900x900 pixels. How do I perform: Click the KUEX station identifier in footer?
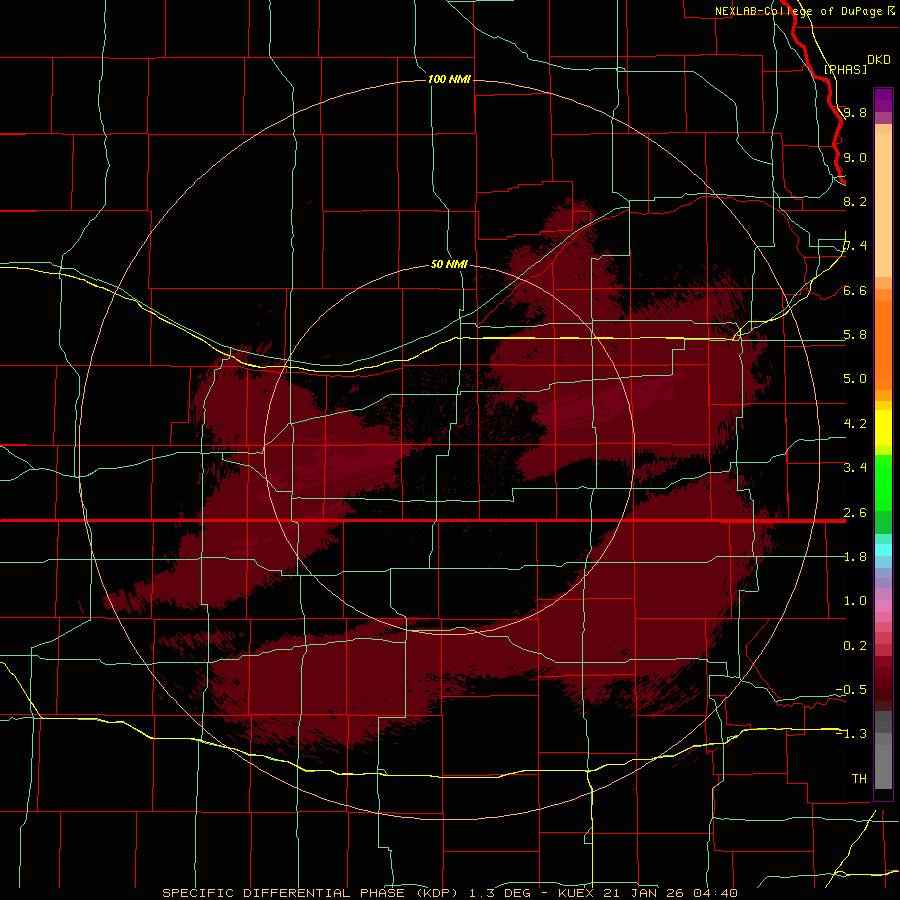tap(576, 893)
